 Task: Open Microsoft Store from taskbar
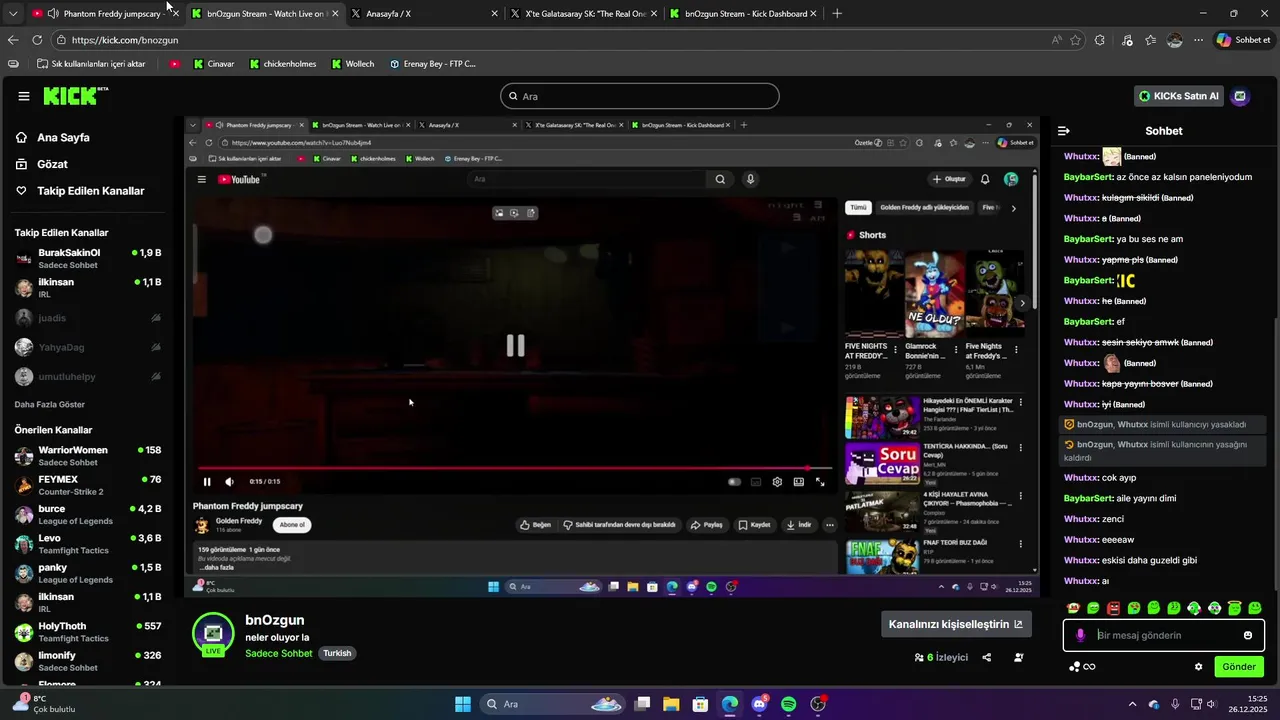[x=701, y=704]
